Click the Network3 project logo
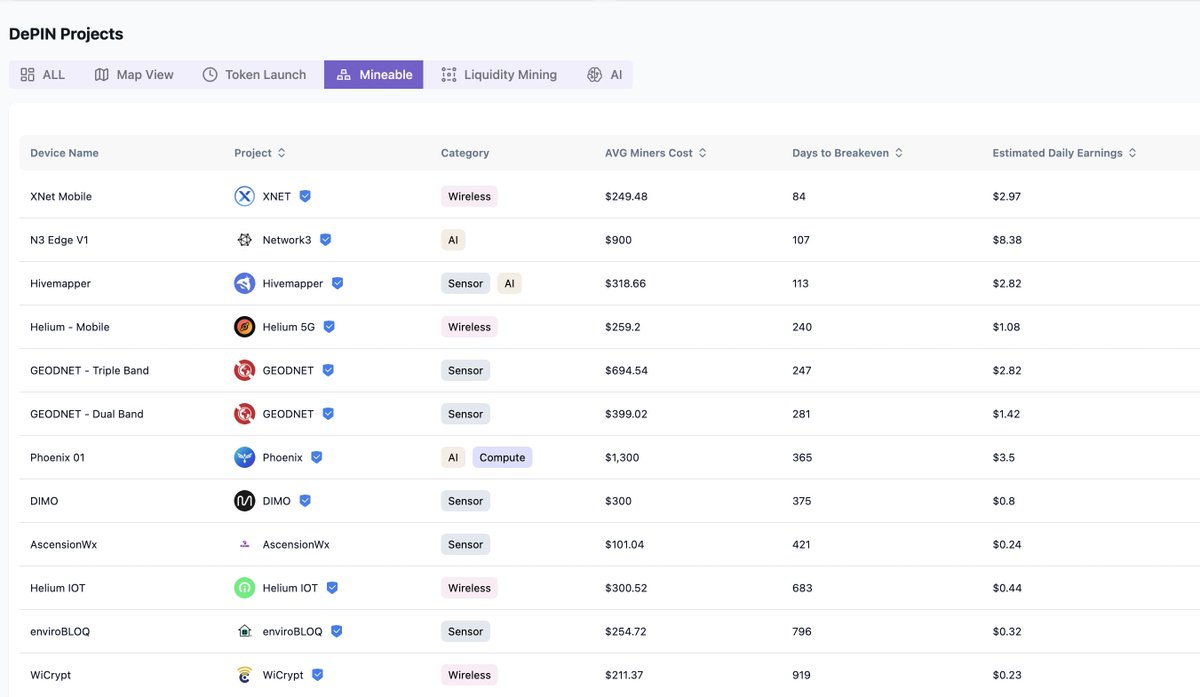1200x697 pixels. coord(244,240)
